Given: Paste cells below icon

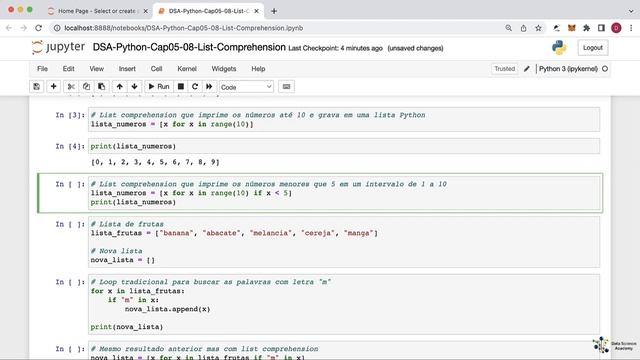Looking at the screenshot, I should coord(102,87).
